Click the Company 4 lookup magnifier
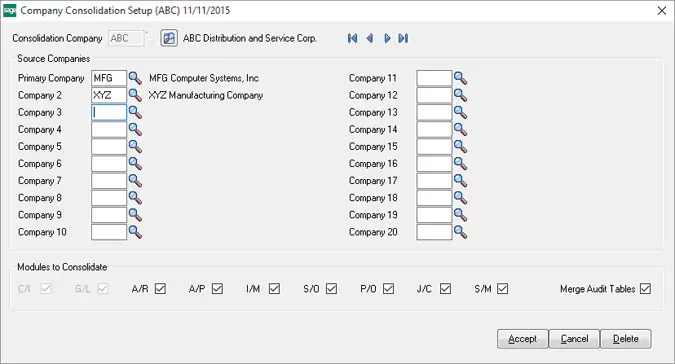 (x=135, y=130)
